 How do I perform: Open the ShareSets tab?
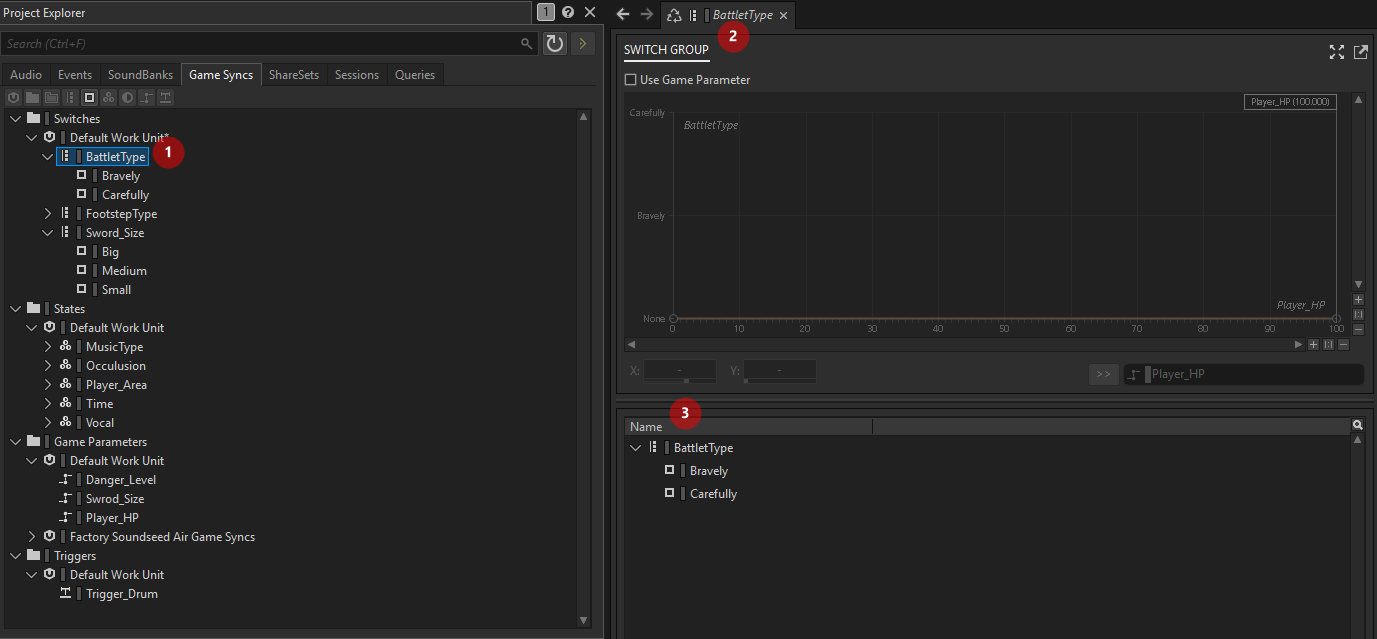click(294, 75)
